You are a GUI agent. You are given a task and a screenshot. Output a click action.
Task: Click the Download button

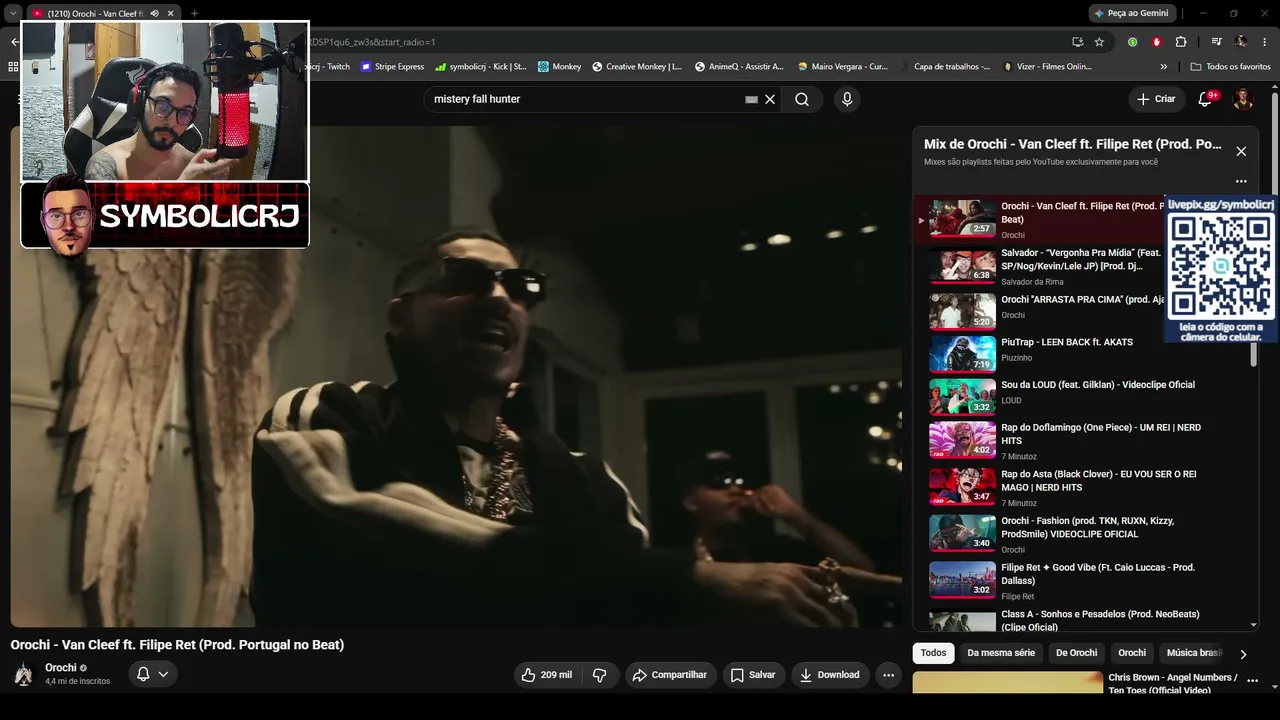click(x=830, y=675)
